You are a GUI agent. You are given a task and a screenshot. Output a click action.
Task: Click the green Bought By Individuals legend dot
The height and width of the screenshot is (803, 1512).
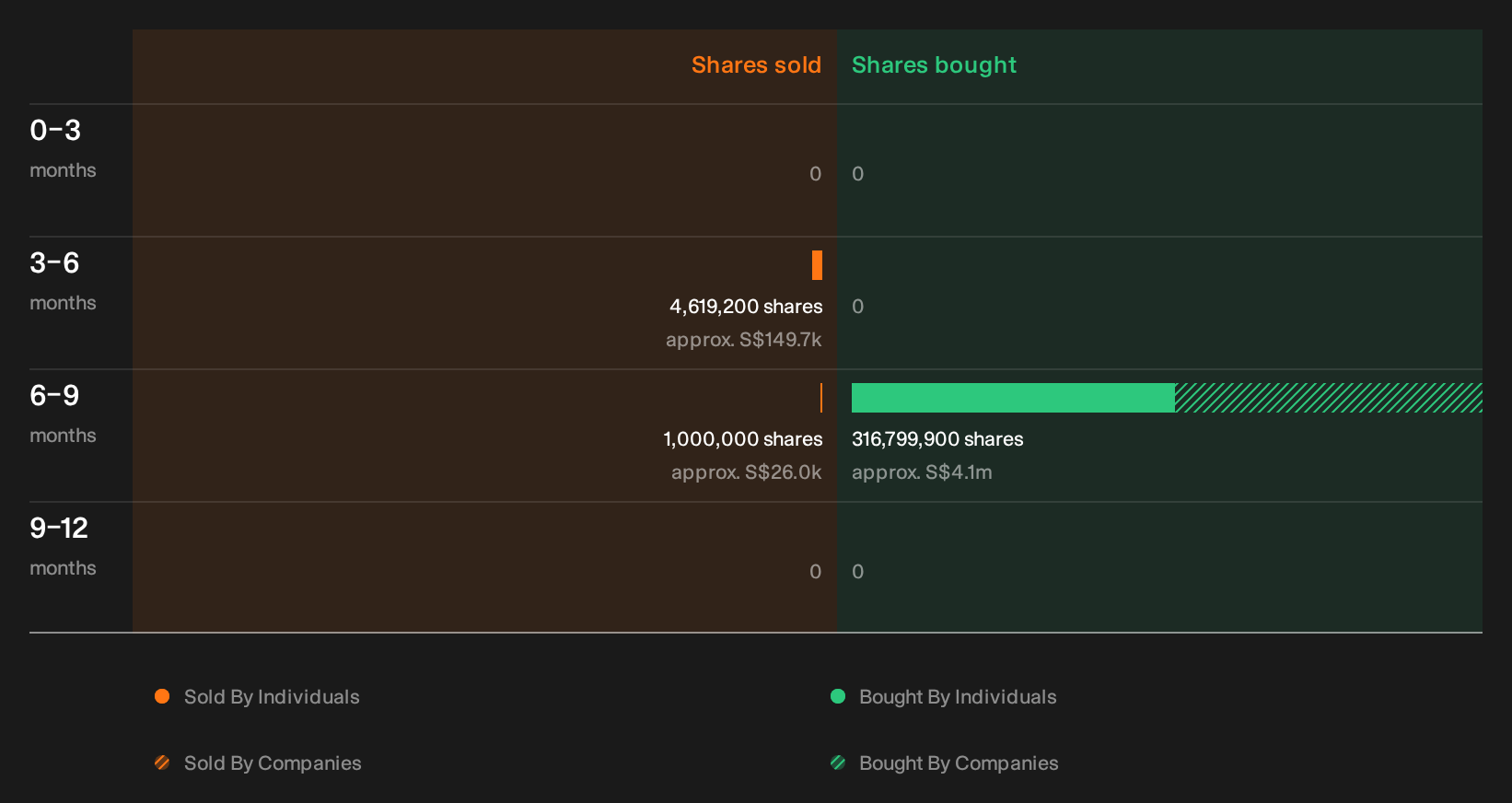838,696
